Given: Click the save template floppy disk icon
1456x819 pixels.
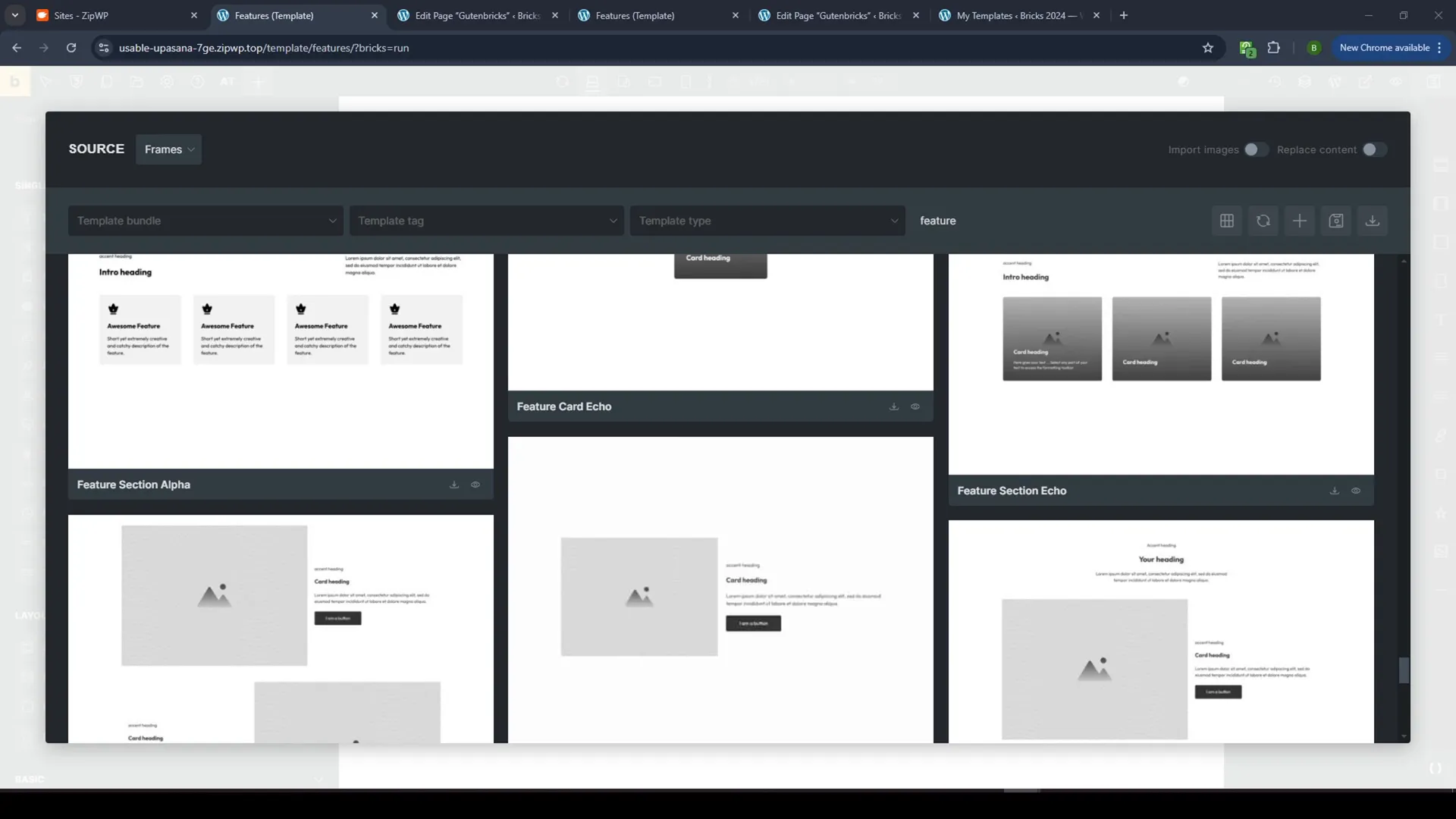Looking at the screenshot, I should click(1335, 221).
